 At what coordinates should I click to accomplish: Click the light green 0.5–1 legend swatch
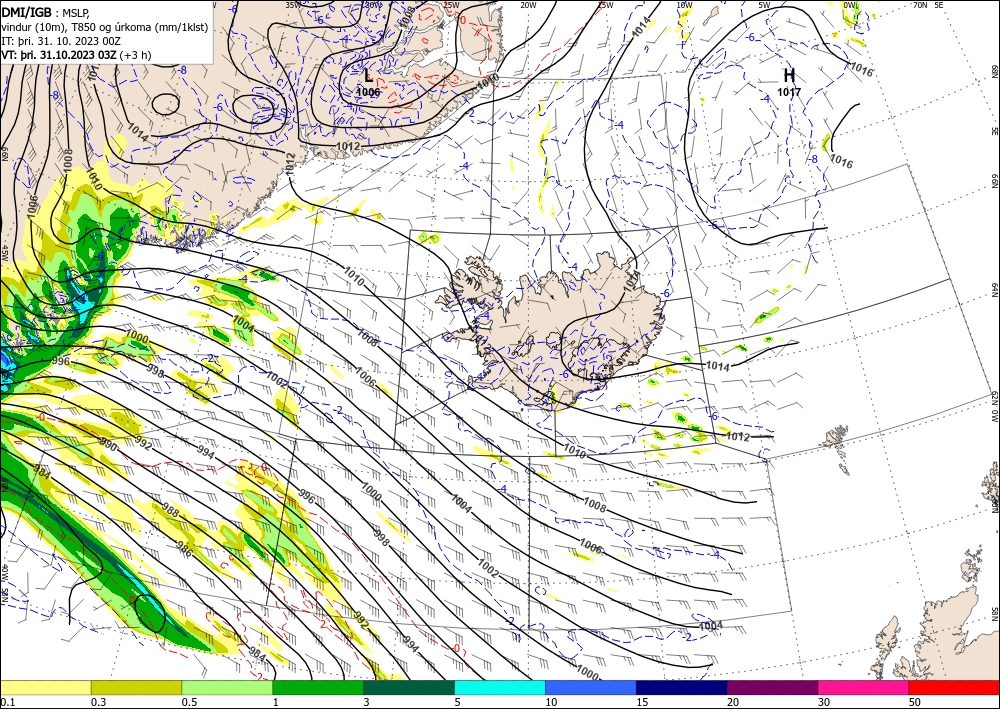click(227, 687)
